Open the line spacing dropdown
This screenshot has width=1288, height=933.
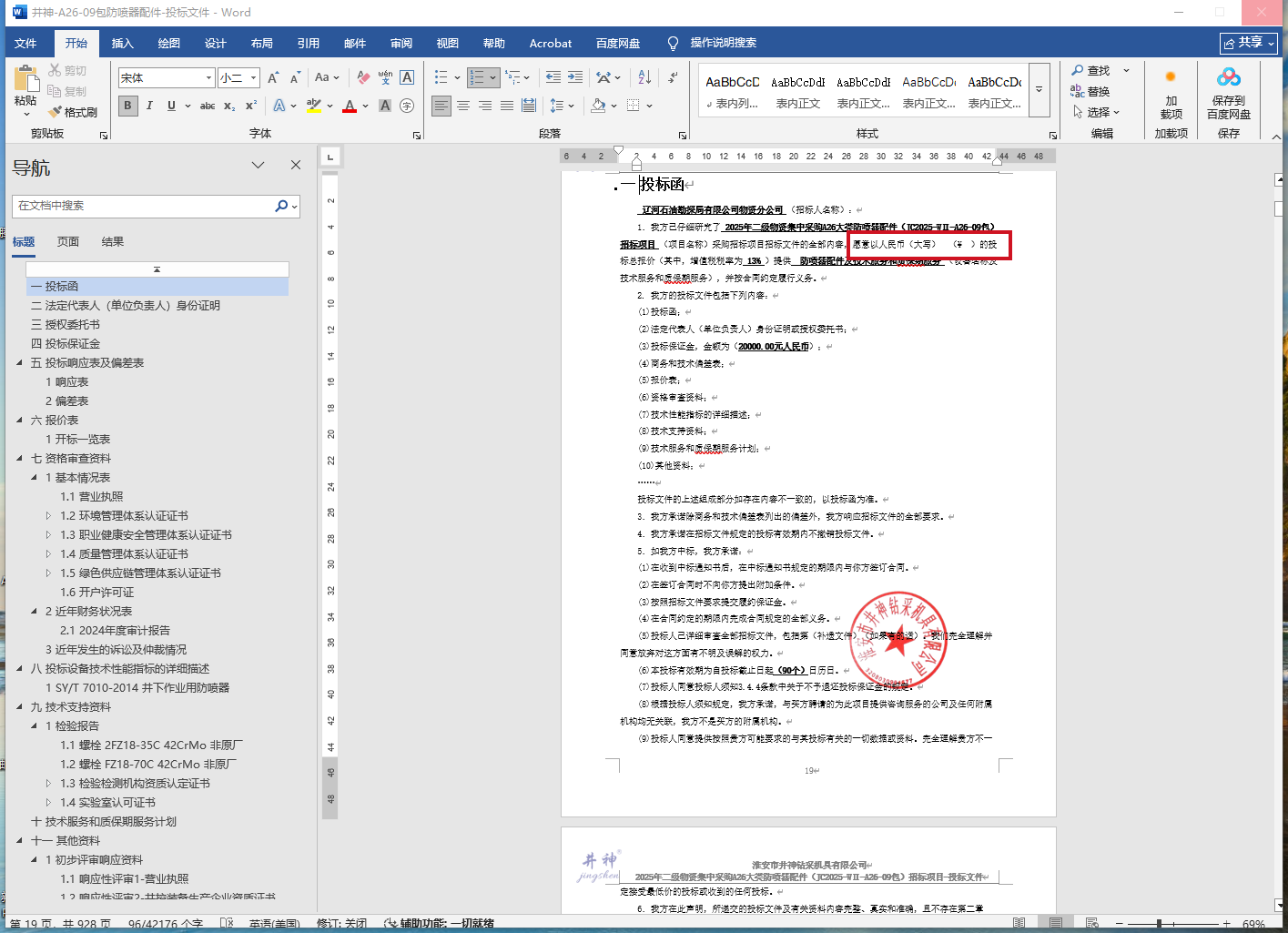[562, 106]
